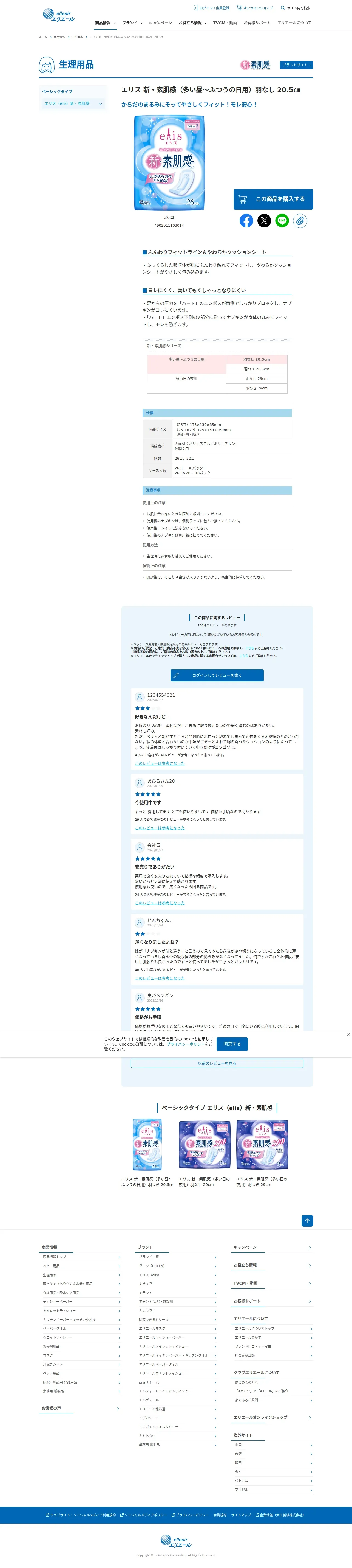This screenshot has height=1568, width=352.
Task: Open the サイトマップ link in the footer bar
Action: coord(241,1515)
